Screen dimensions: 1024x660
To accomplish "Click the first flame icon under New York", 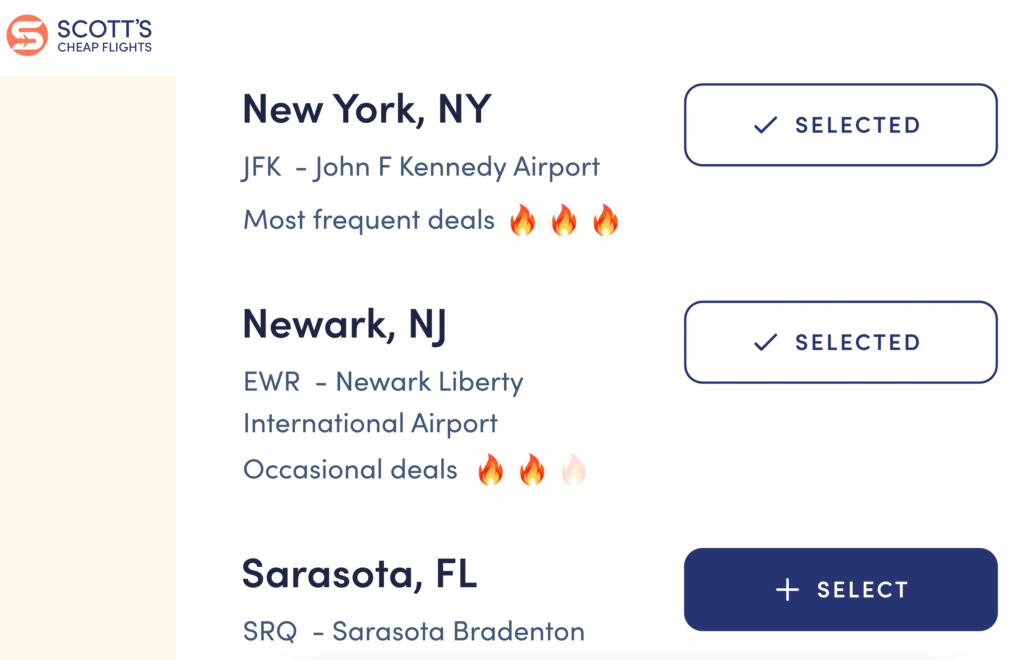I will point(522,220).
